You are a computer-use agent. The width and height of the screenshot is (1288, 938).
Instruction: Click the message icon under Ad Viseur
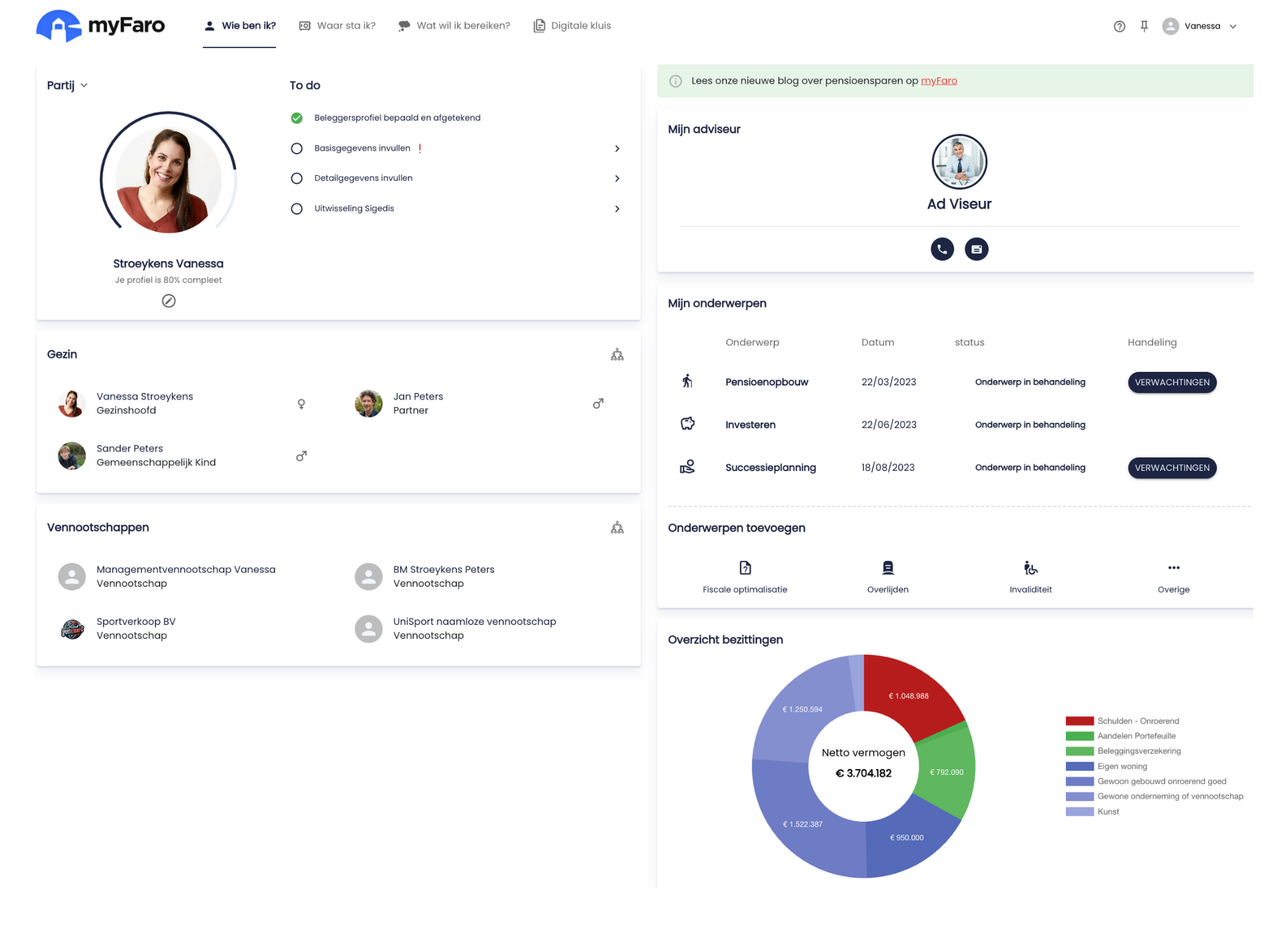click(976, 249)
